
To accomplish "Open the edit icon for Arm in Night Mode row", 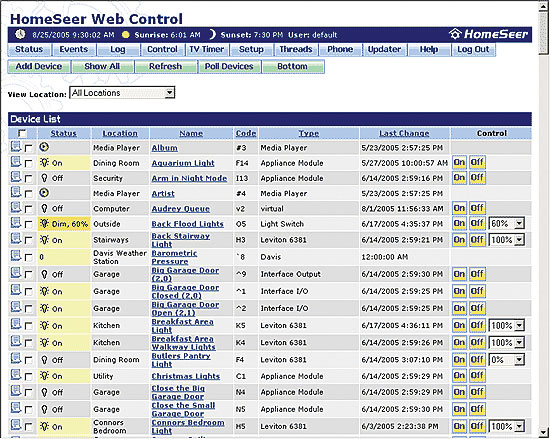I will 15,177.
